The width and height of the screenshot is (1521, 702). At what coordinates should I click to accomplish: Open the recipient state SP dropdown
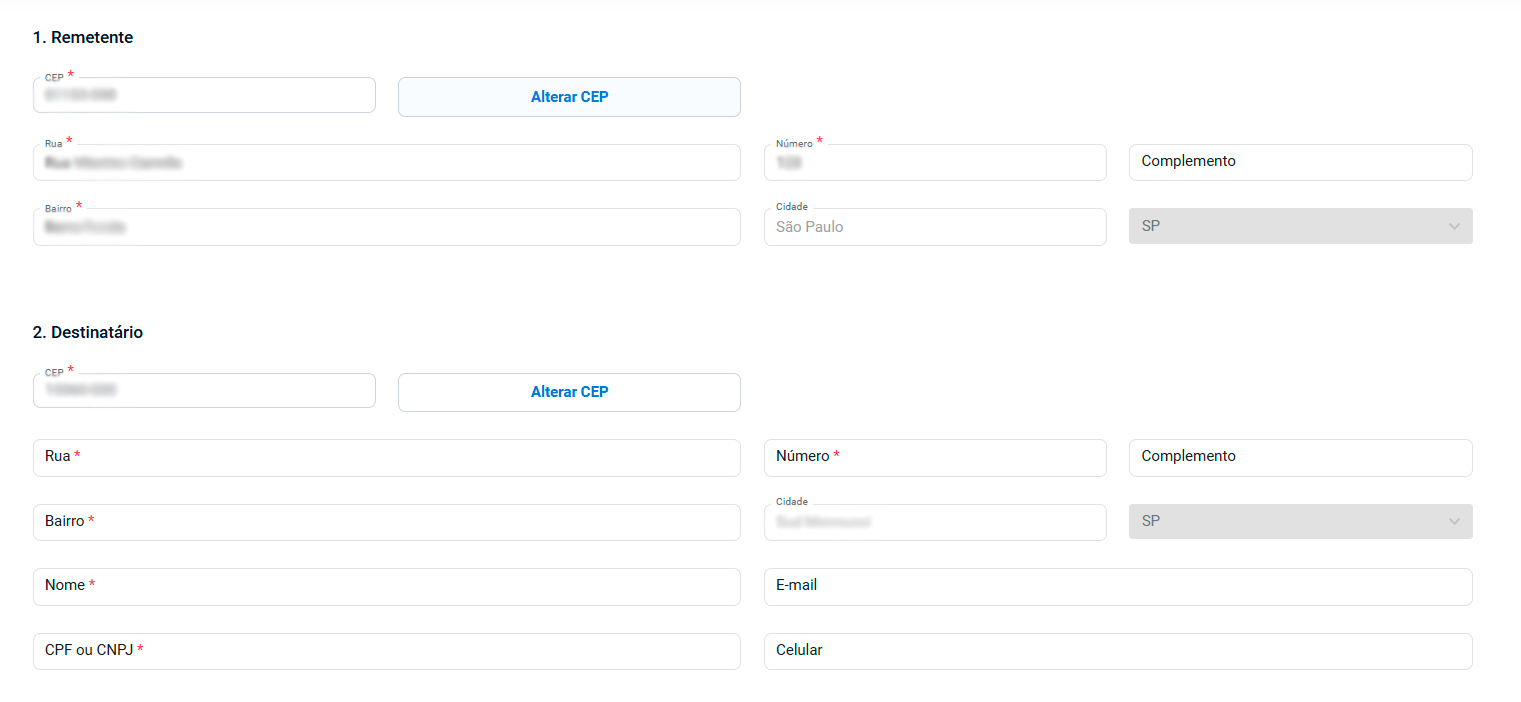coord(1300,522)
